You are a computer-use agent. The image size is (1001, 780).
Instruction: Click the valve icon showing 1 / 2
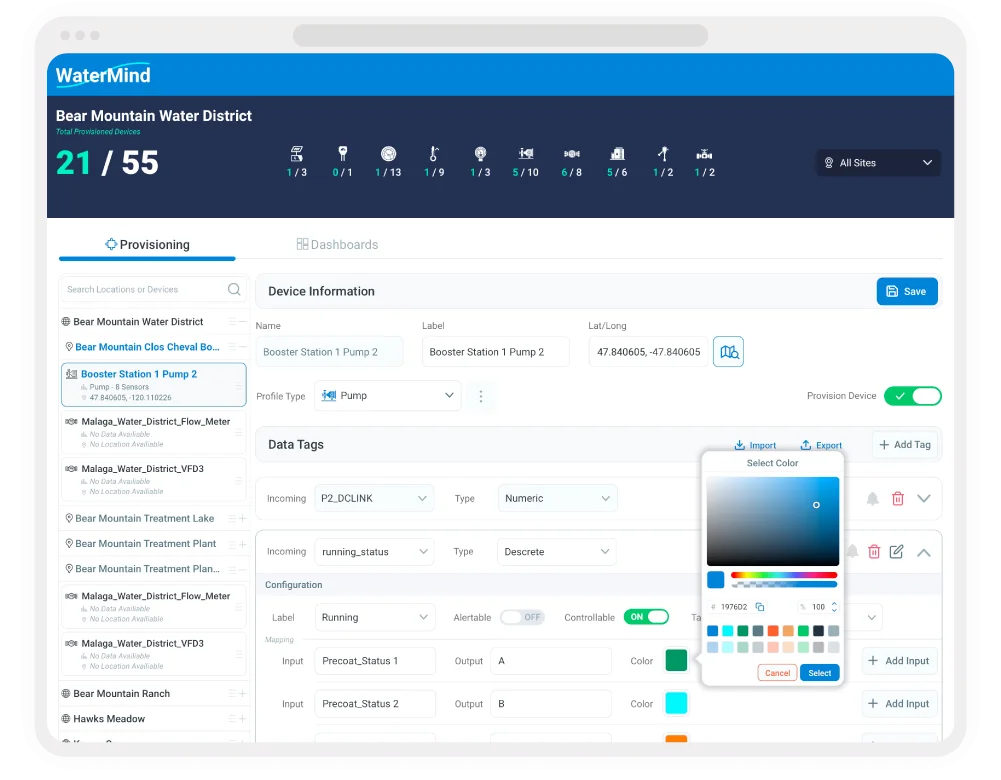point(704,154)
